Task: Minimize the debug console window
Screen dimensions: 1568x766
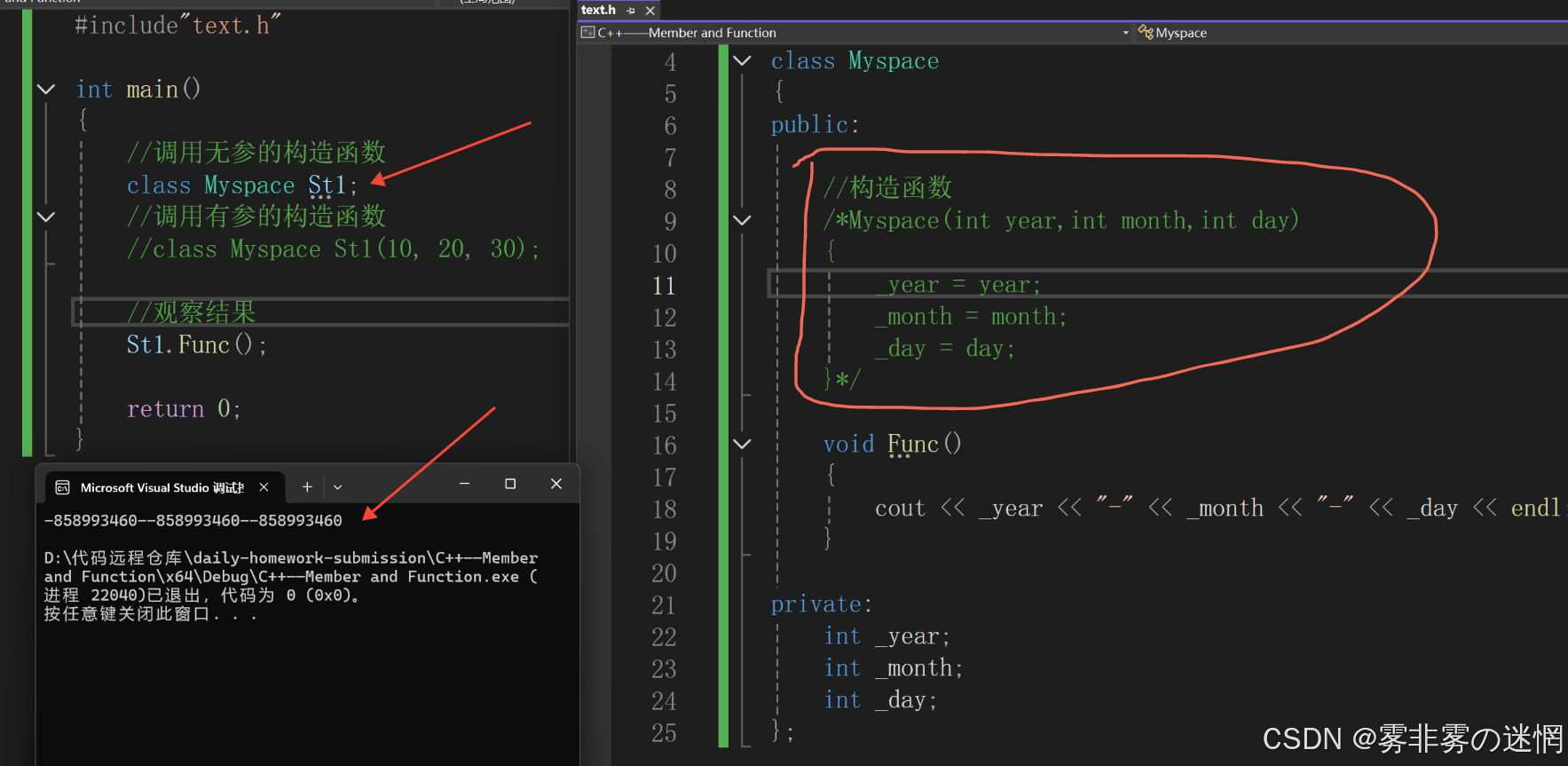Action: click(464, 484)
